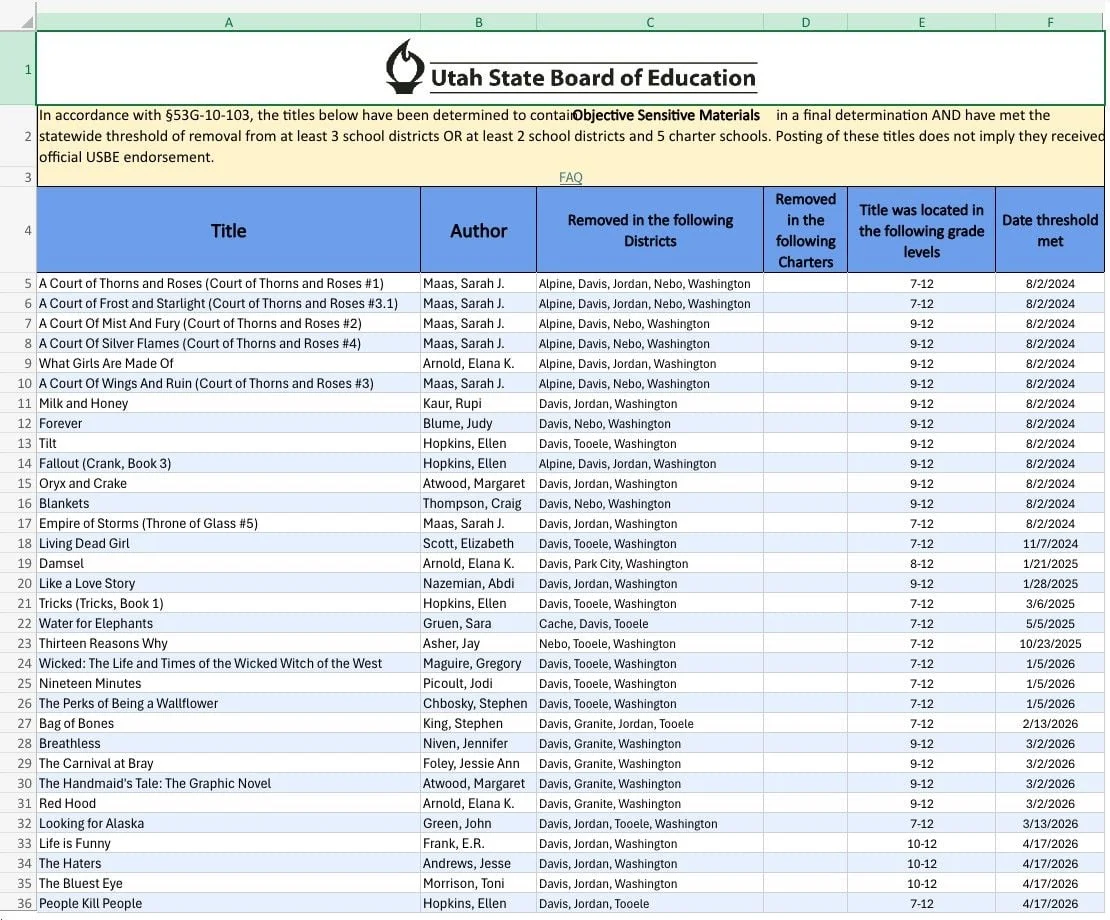Click cell 'What Girls Are Made Of'
The height and width of the screenshot is (920, 1110).
(x=228, y=363)
